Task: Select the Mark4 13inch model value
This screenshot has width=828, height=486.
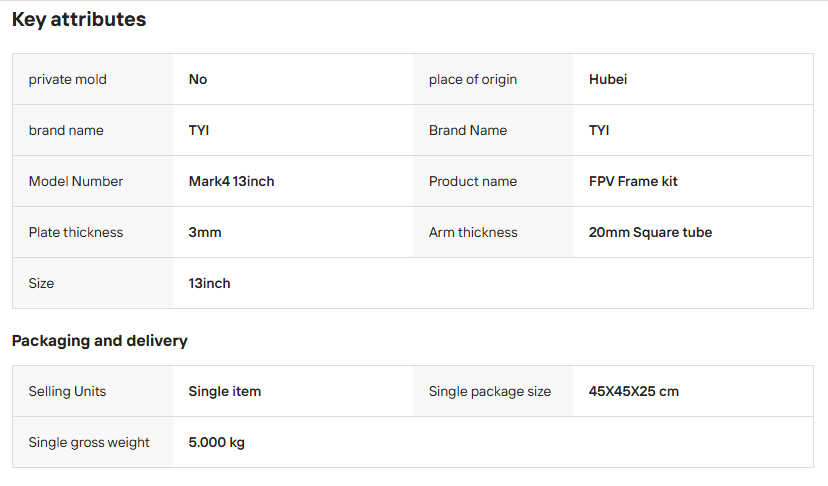Action: tap(231, 181)
